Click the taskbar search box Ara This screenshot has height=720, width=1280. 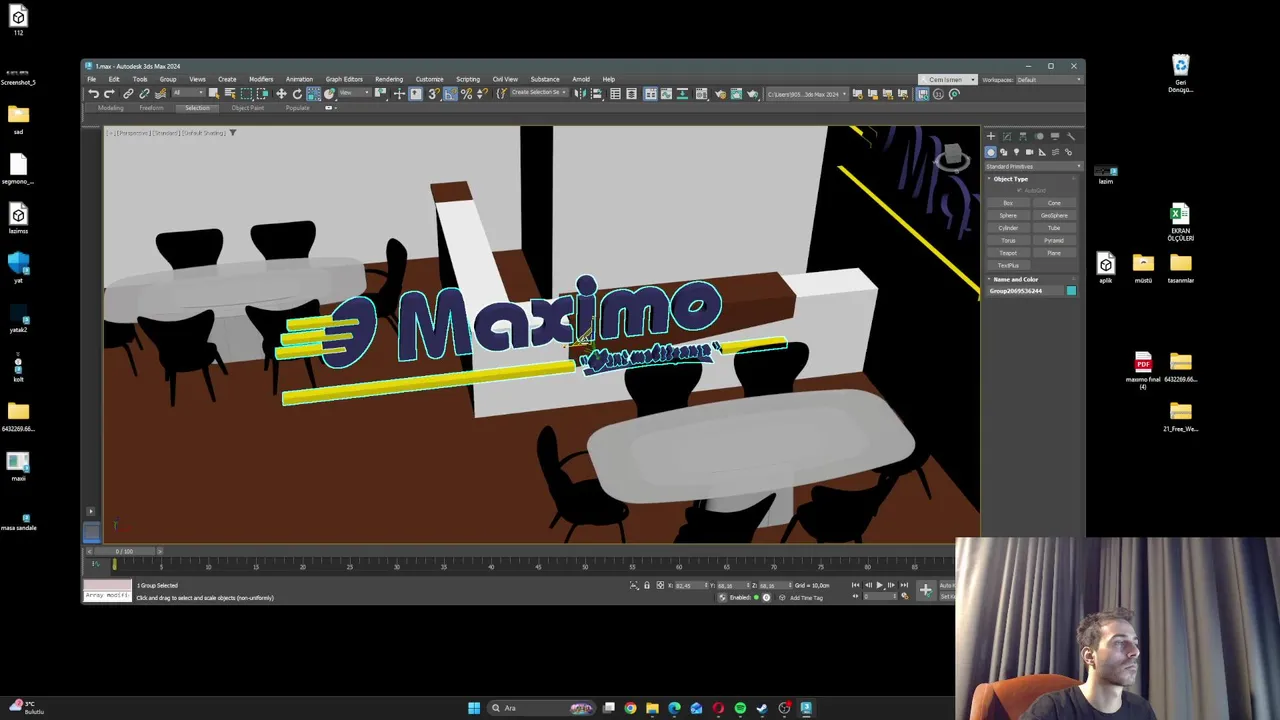coord(541,708)
